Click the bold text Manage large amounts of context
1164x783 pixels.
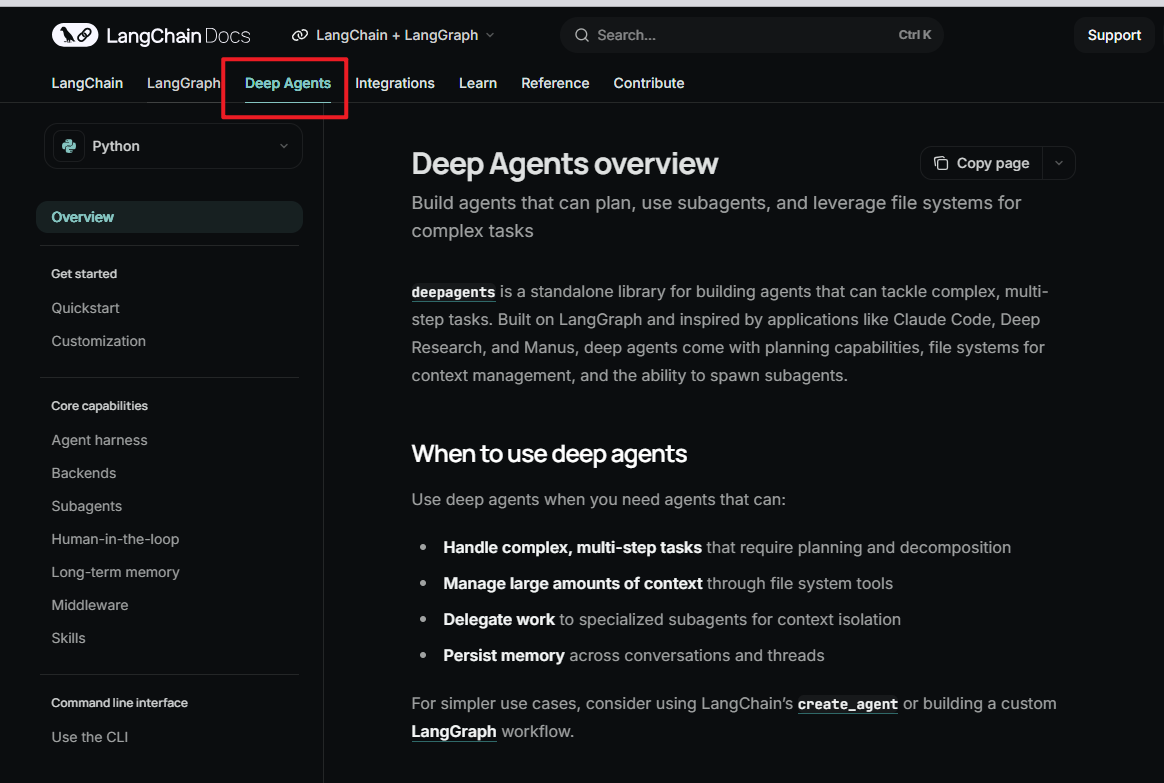(x=572, y=584)
